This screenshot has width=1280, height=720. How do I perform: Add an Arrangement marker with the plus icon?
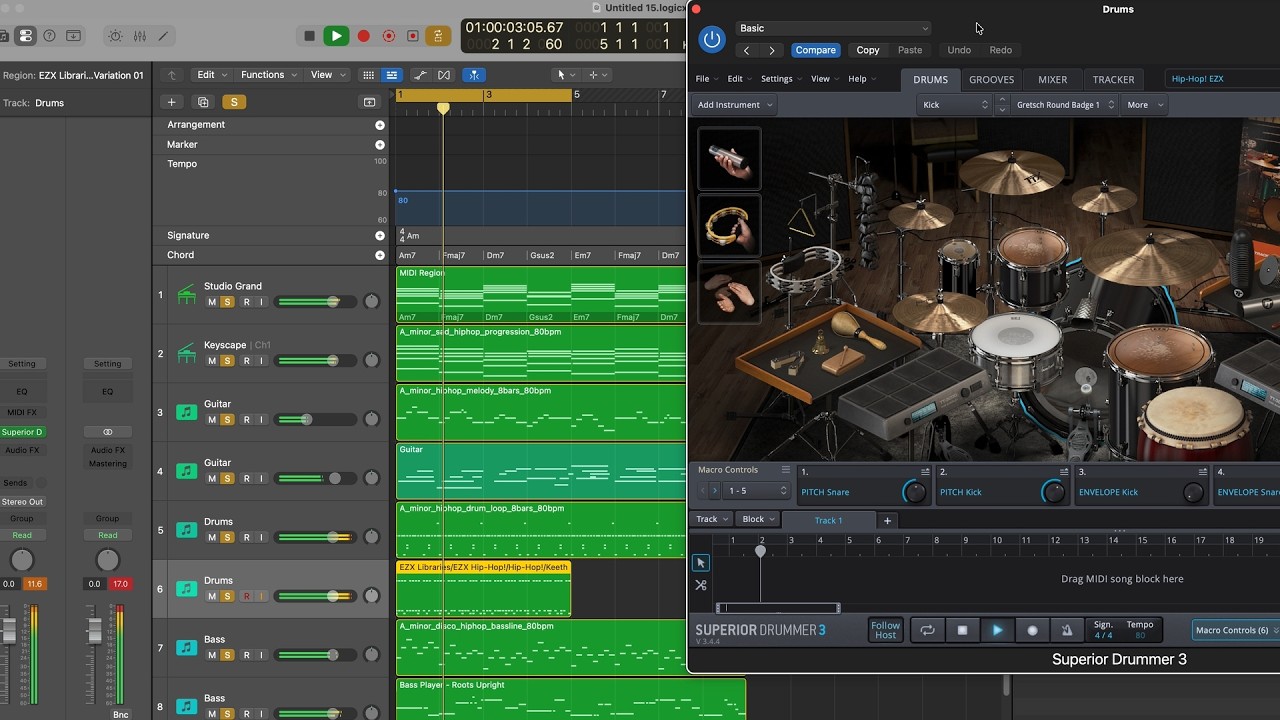click(x=380, y=125)
